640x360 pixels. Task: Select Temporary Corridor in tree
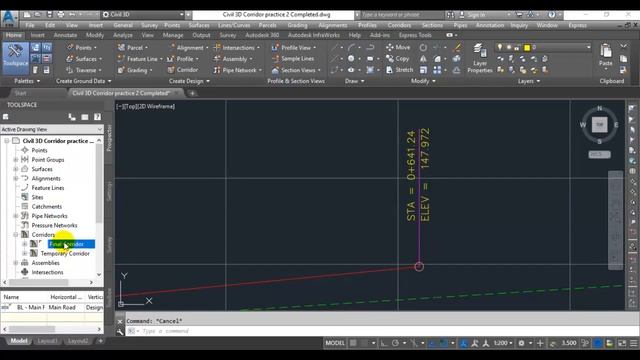pyautogui.click(x=65, y=253)
